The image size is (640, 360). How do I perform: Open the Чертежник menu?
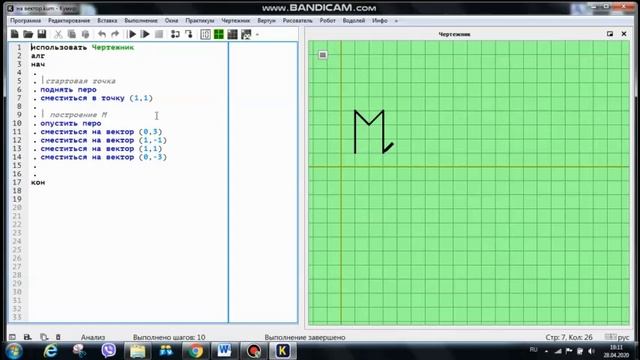click(236, 20)
